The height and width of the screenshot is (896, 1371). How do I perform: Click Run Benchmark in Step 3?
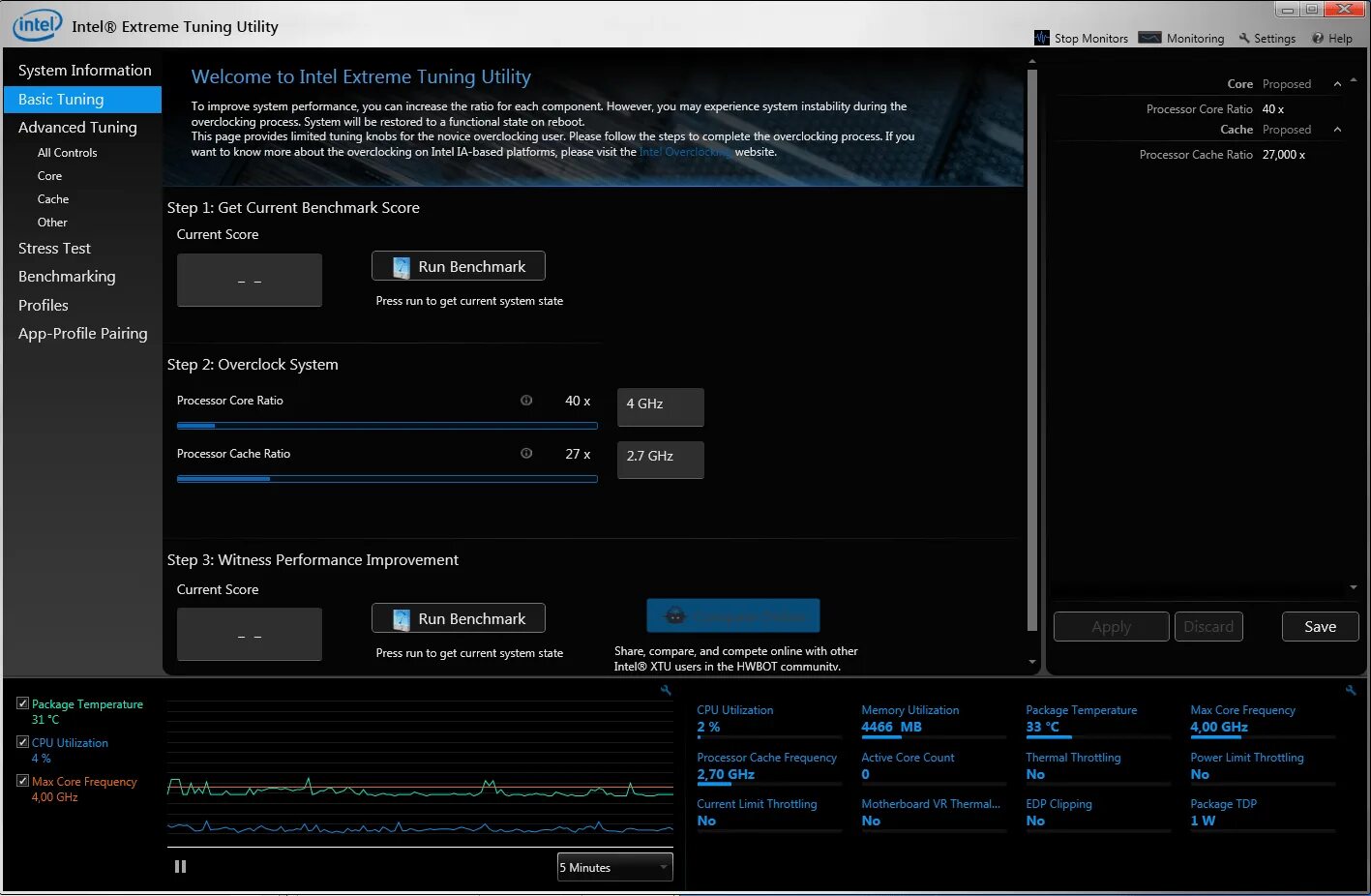[459, 618]
